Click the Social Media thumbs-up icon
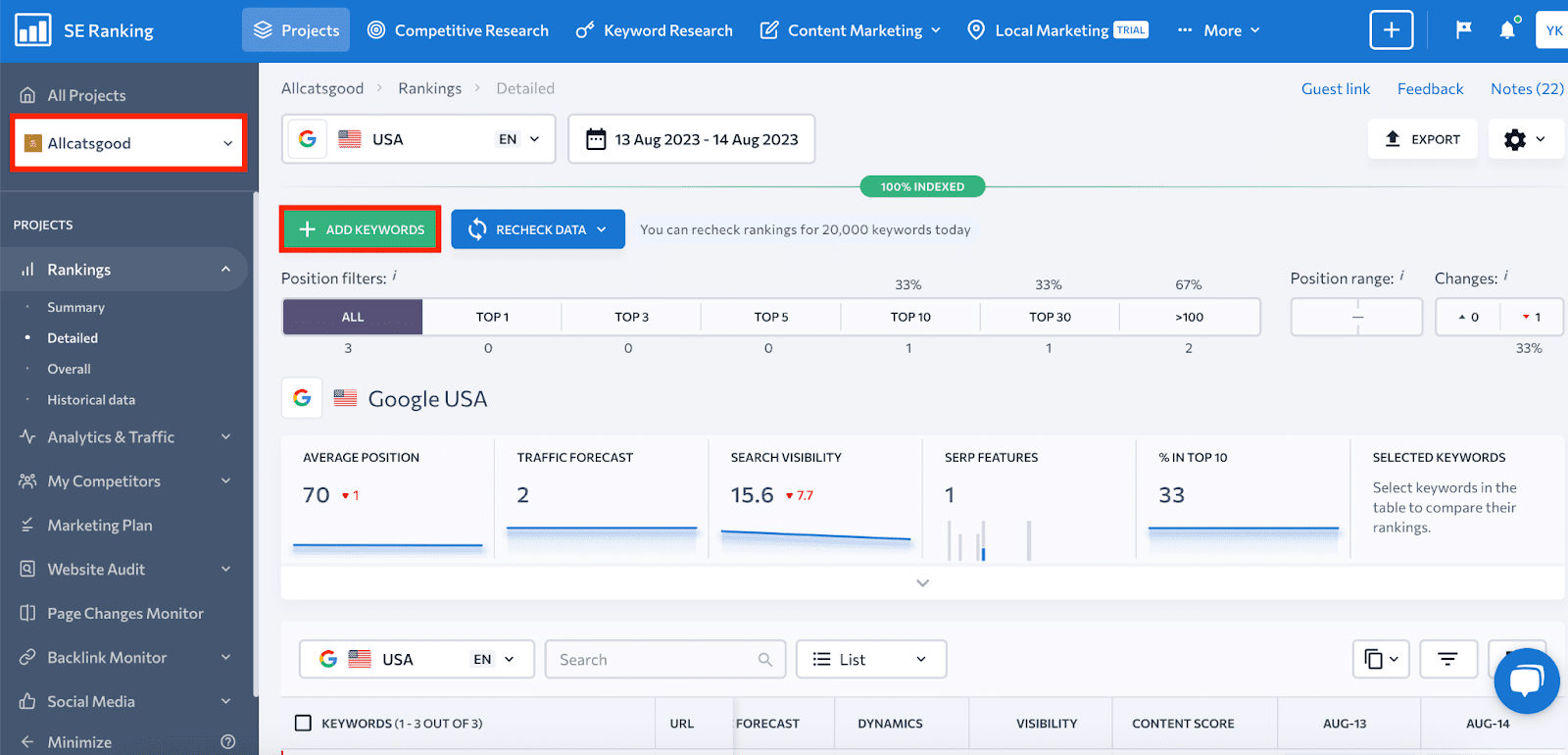 pos(27,701)
